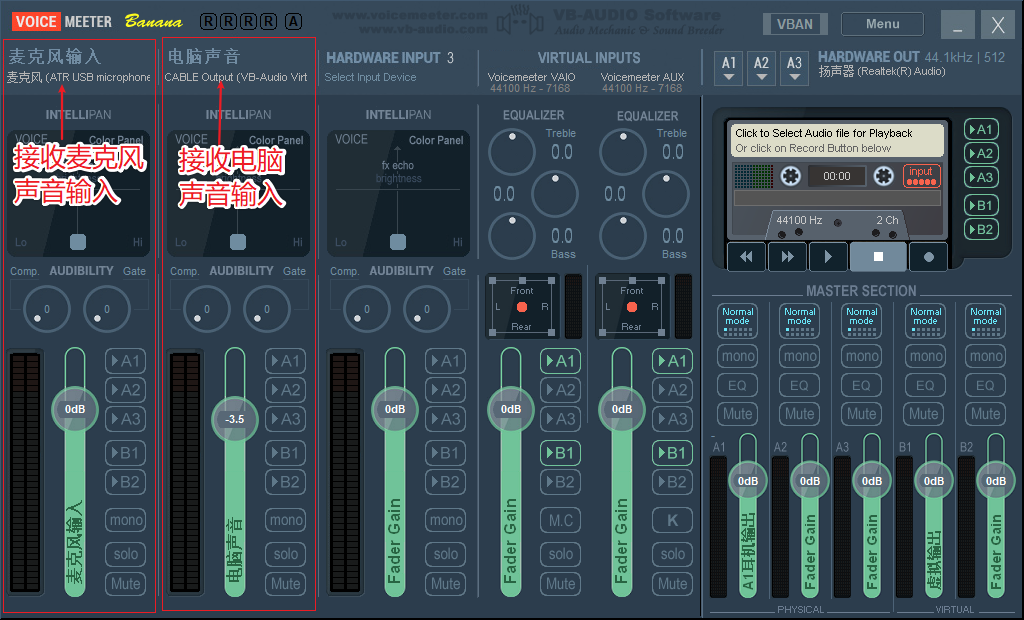Open A2 hardware out device dropdown
The width and height of the screenshot is (1024, 620).
[761, 69]
